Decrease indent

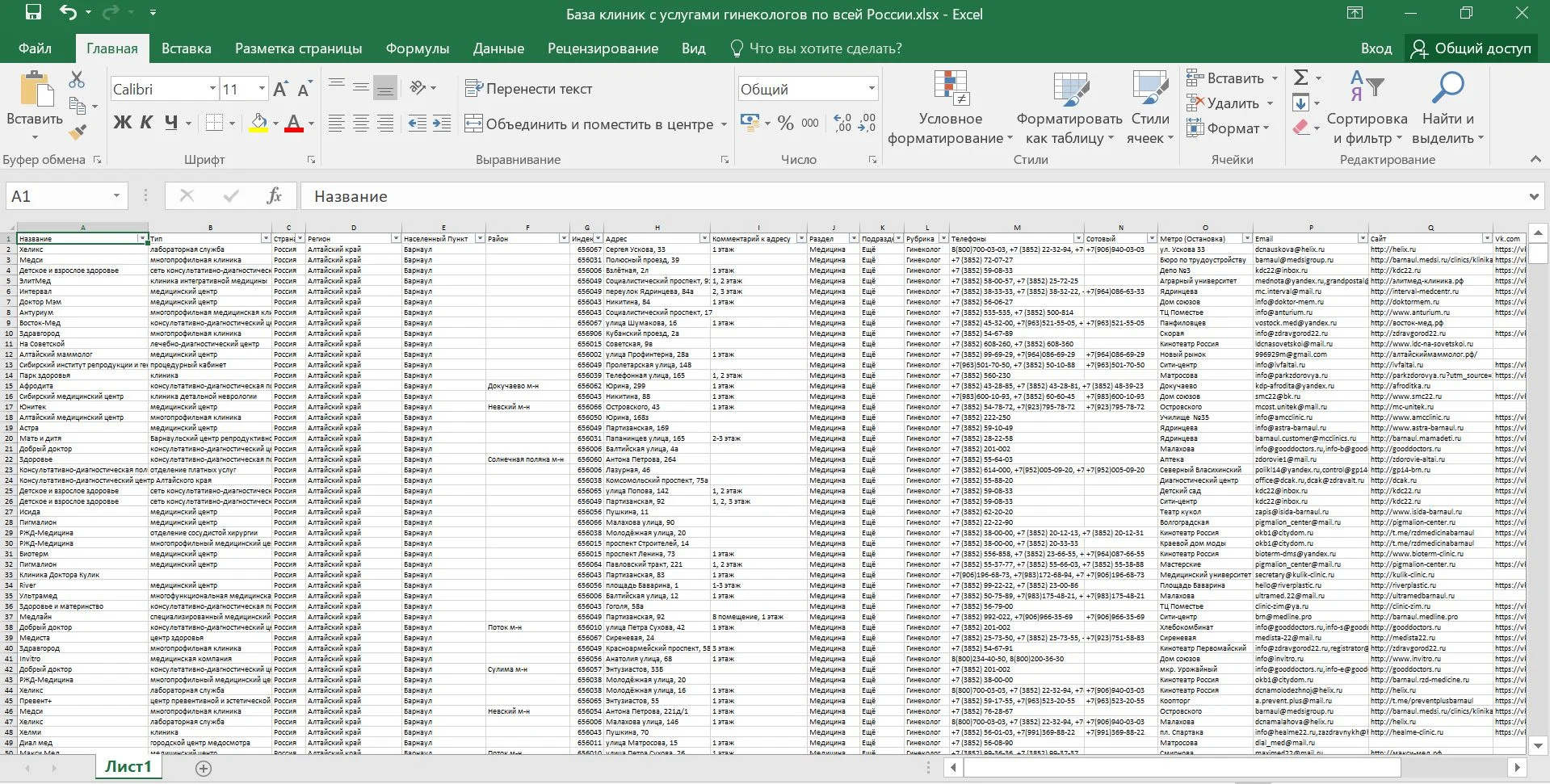417,124
